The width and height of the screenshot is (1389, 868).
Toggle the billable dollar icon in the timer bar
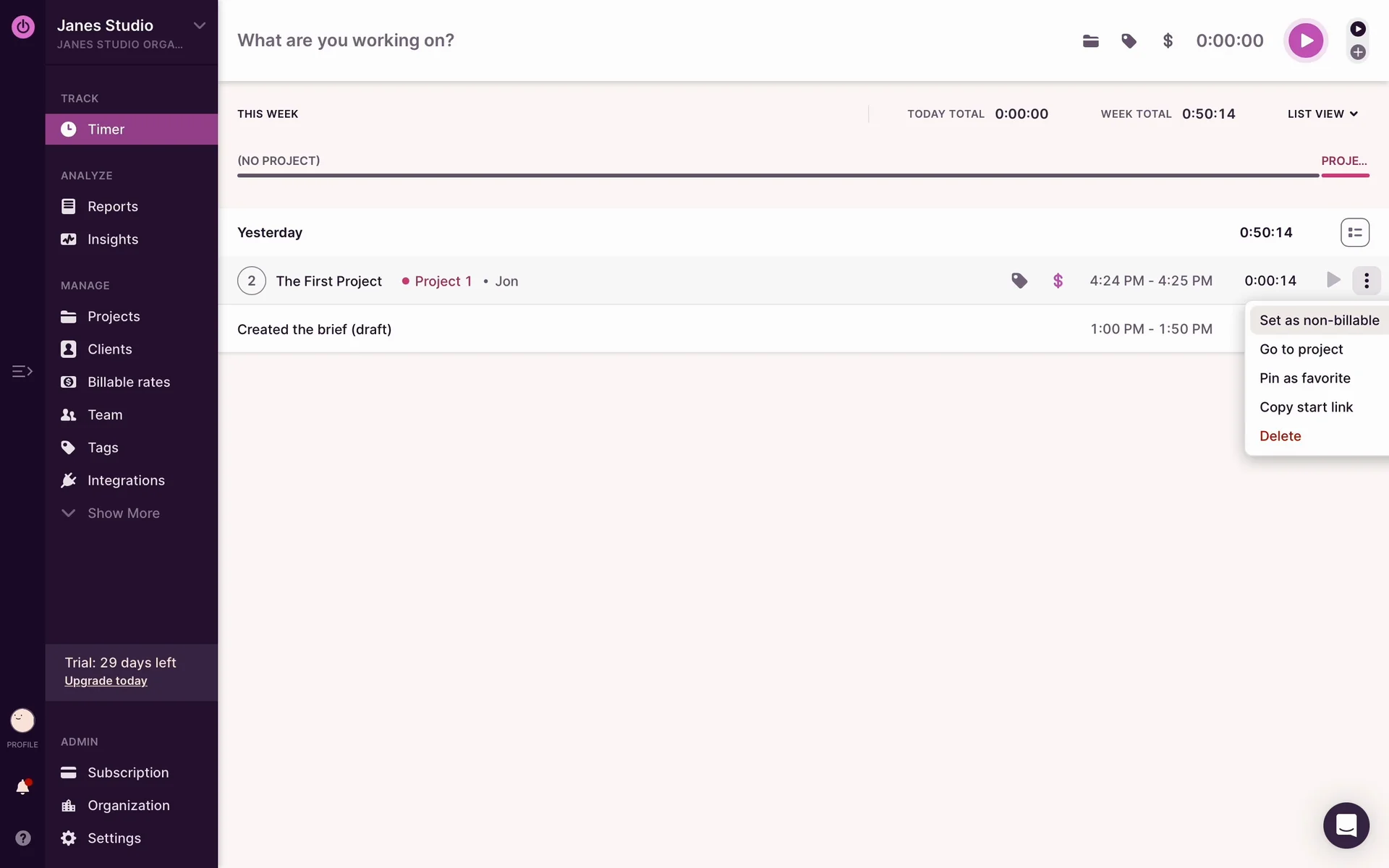(1167, 41)
